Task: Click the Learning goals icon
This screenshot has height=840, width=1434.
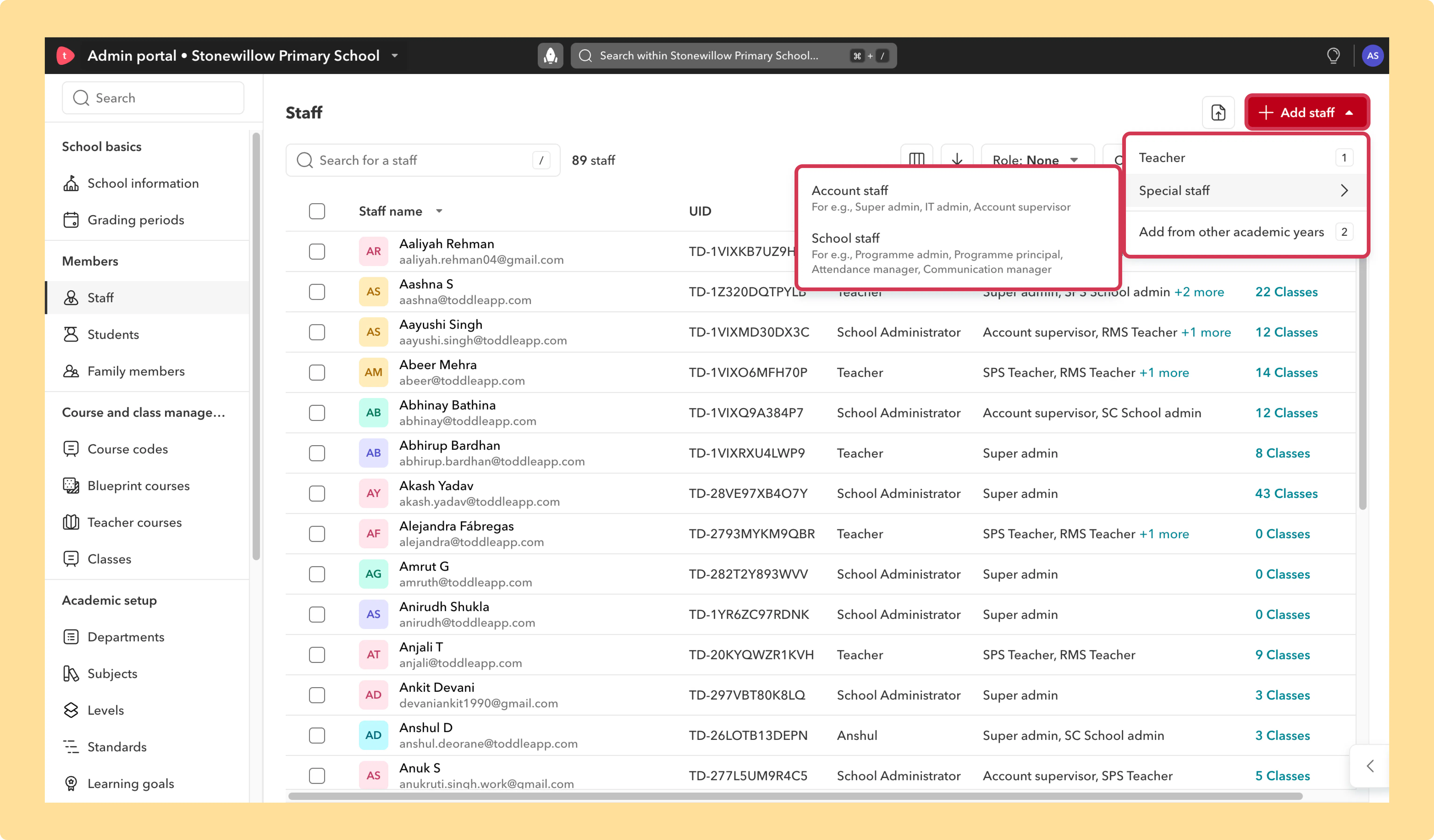Action: 71,784
